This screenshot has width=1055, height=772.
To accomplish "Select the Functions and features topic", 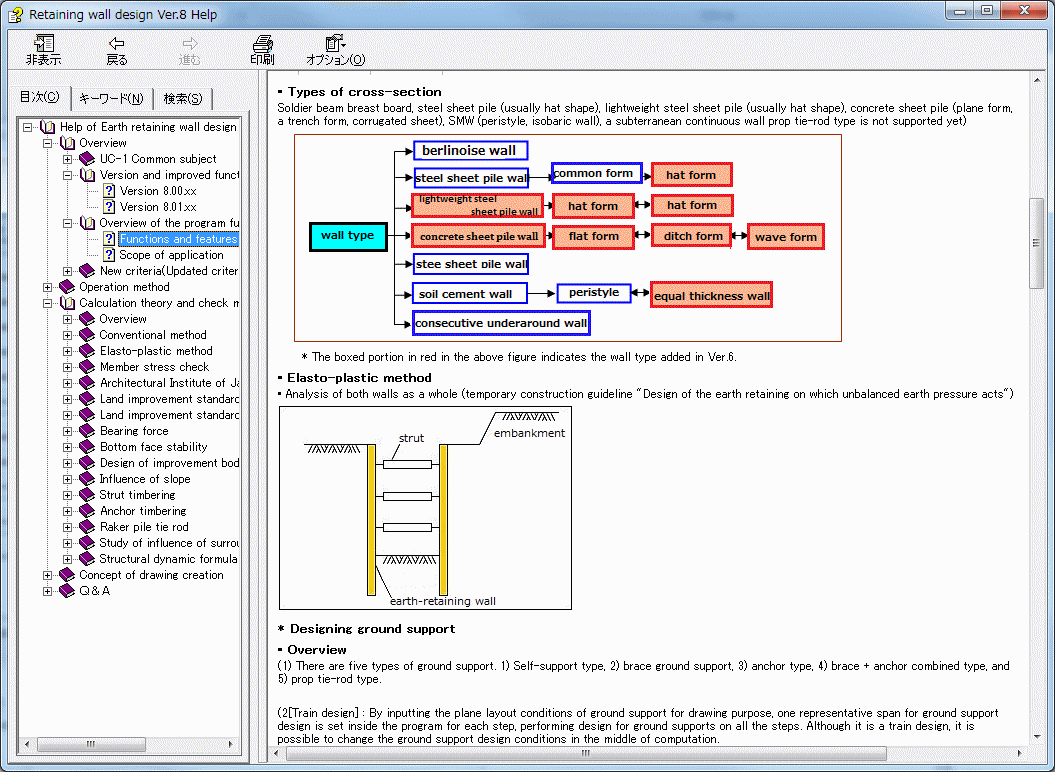I will click(x=178, y=239).
